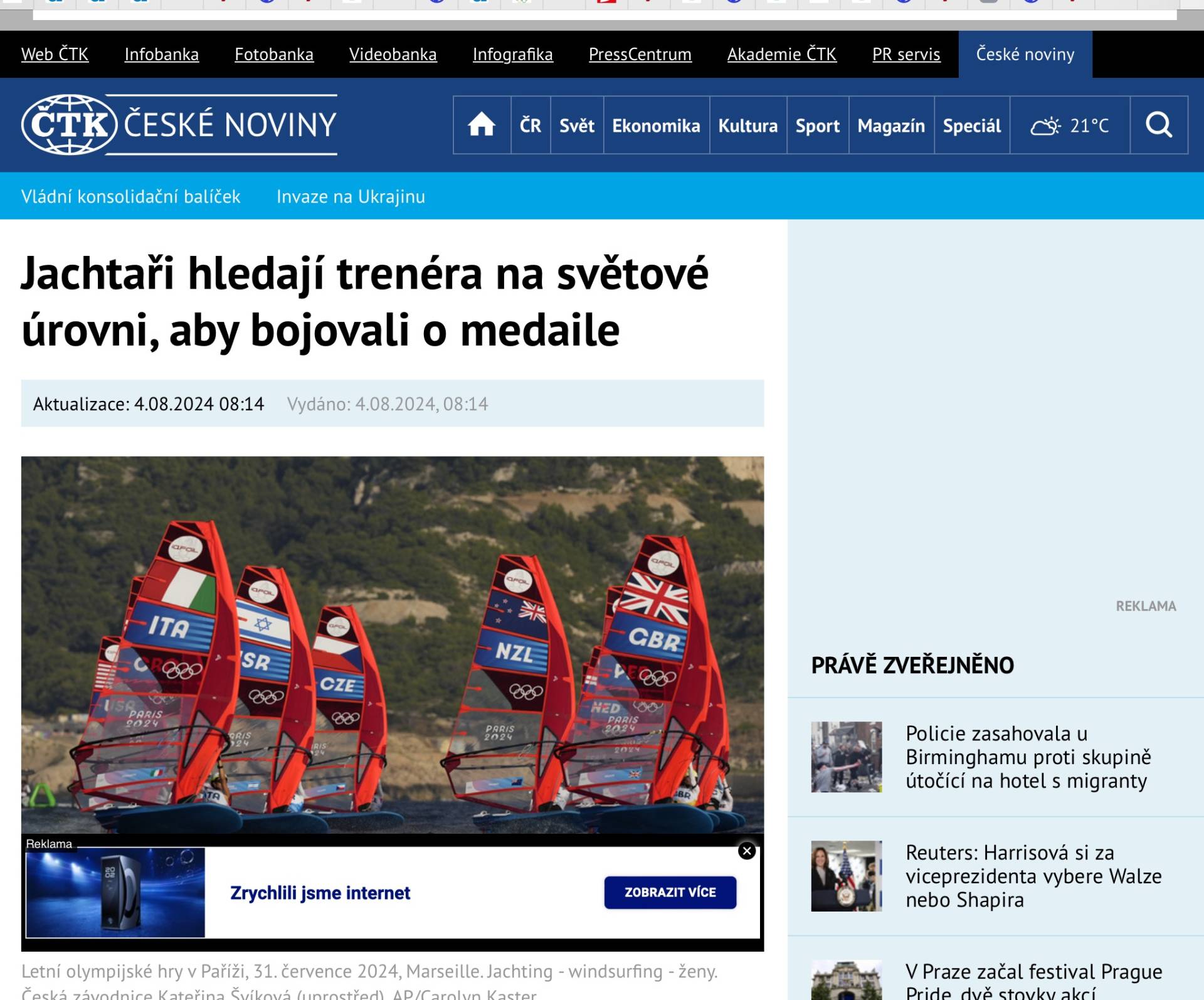This screenshot has height=1000, width=1204.
Task: Open the Birmingham police article thumbnail
Action: [846, 757]
